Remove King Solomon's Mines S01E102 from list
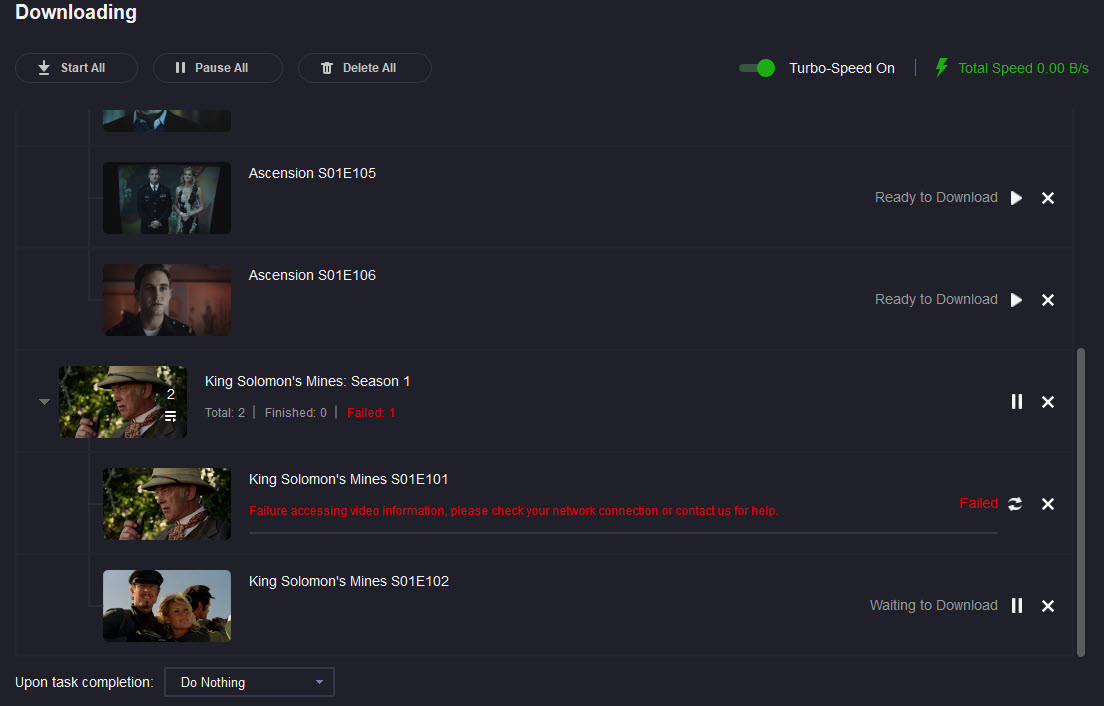The image size is (1104, 706). coord(1048,605)
